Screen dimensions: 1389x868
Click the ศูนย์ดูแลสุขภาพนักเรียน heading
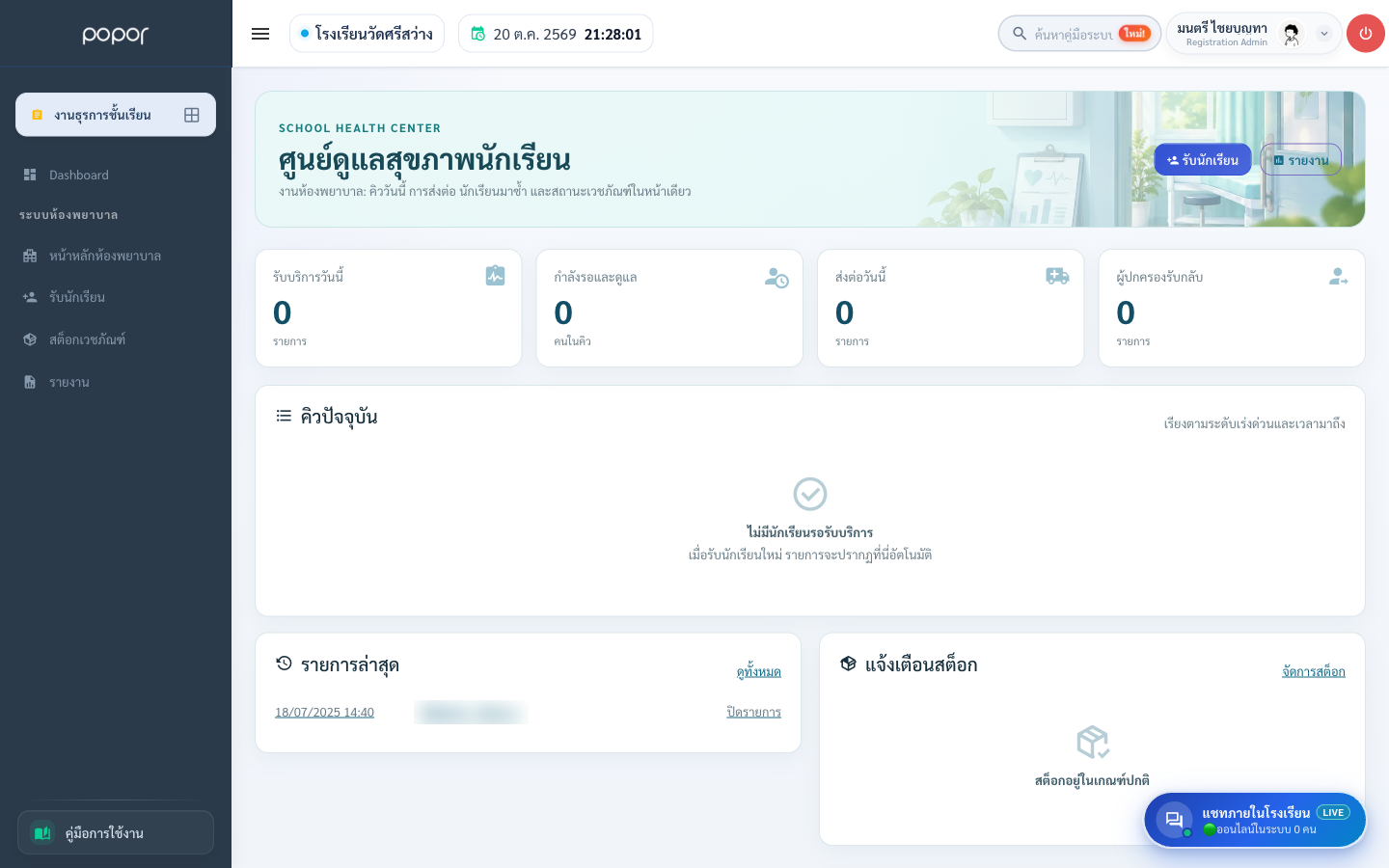[424, 160]
